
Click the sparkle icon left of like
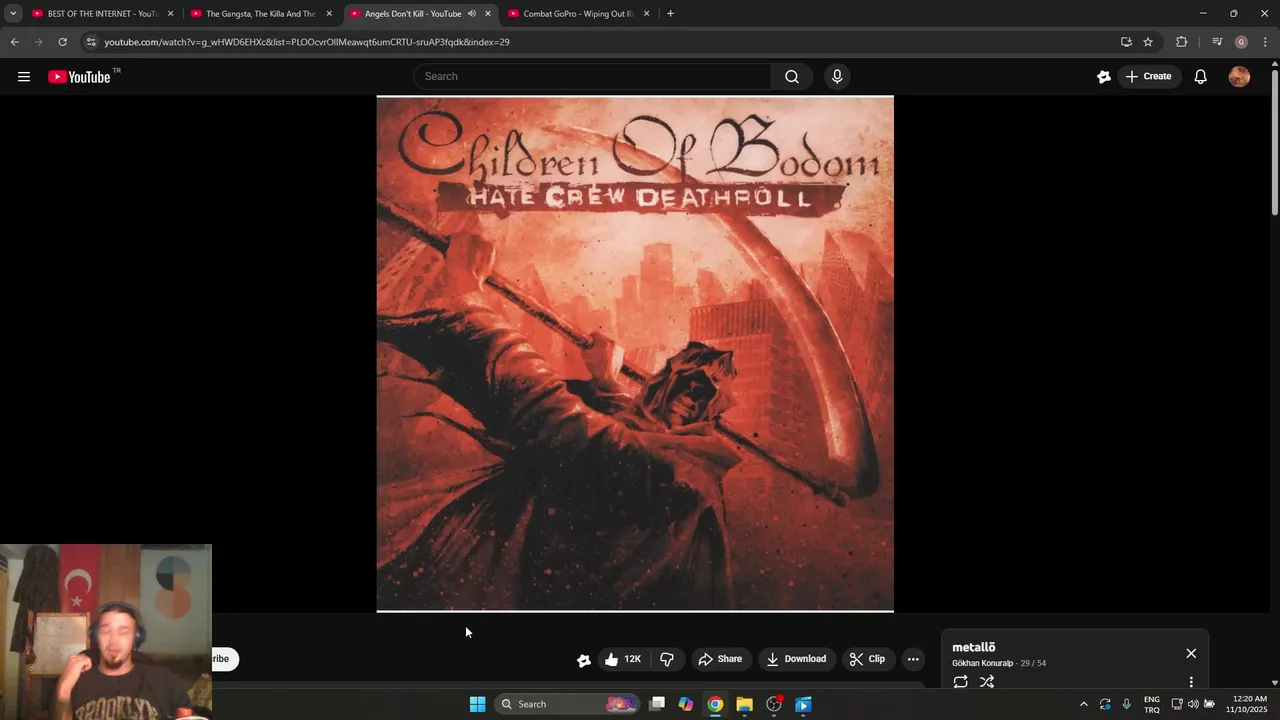pos(584,660)
